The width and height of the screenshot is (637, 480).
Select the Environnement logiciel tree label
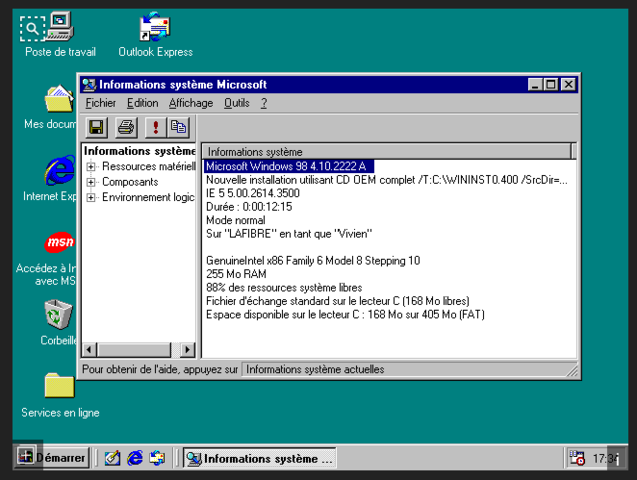pyautogui.click(x=148, y=197)
